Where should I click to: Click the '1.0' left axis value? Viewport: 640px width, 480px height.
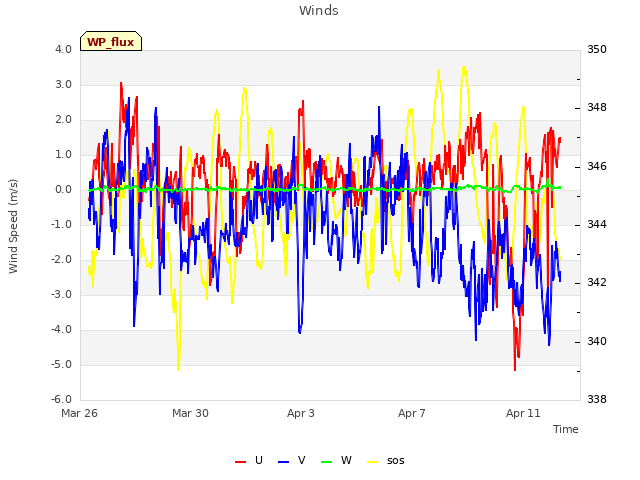point(63,155)
